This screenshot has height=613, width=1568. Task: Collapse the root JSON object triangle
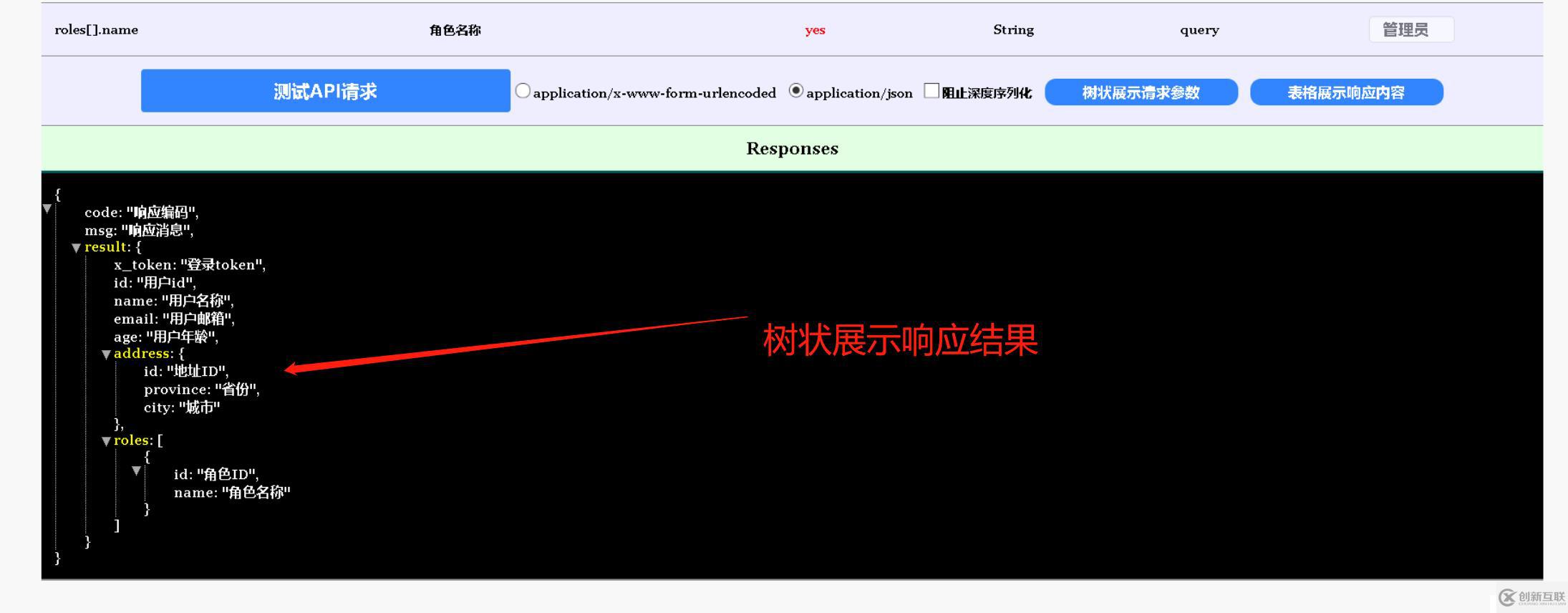[x=47, y=209]
